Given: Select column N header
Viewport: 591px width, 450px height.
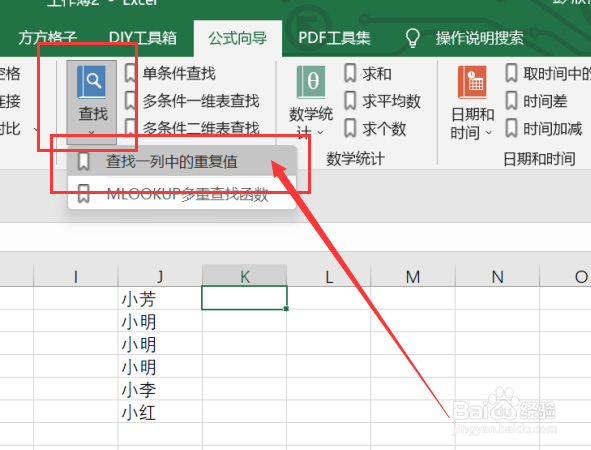Looking at the screenshot, I should [498, 276].
